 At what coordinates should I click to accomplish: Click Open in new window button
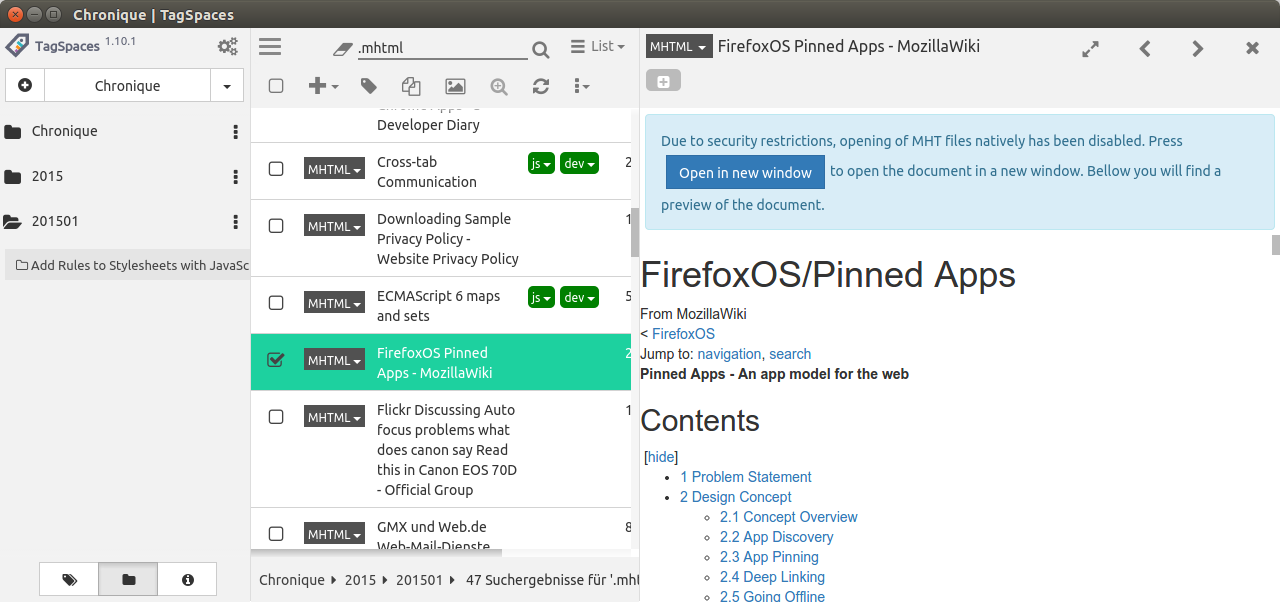(x=745, y=172)
